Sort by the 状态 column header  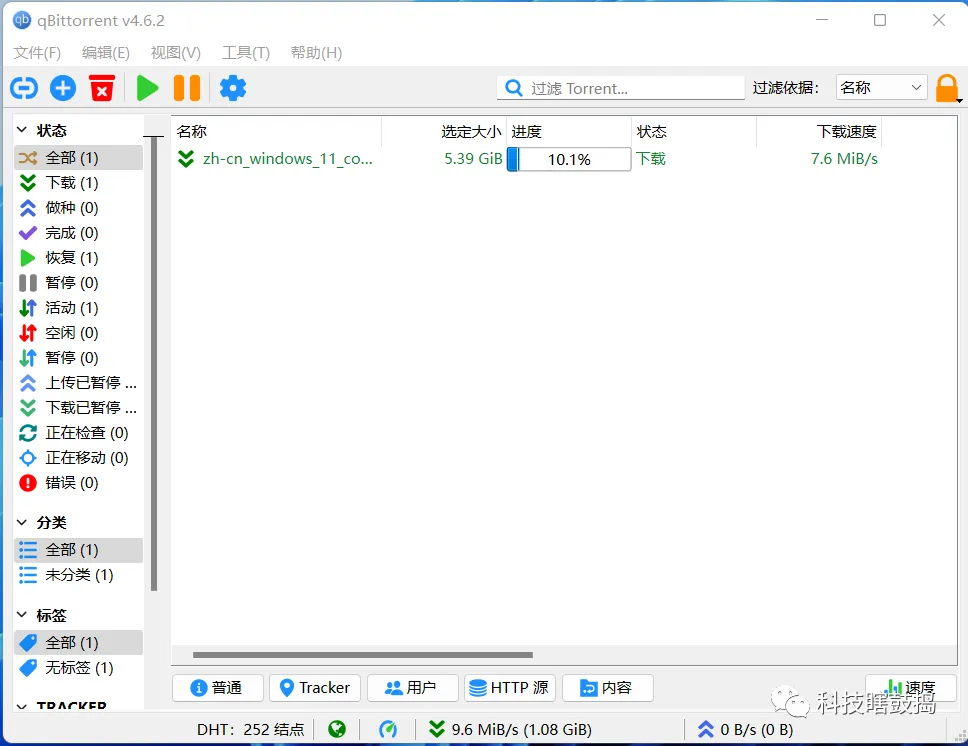(694, 132)
